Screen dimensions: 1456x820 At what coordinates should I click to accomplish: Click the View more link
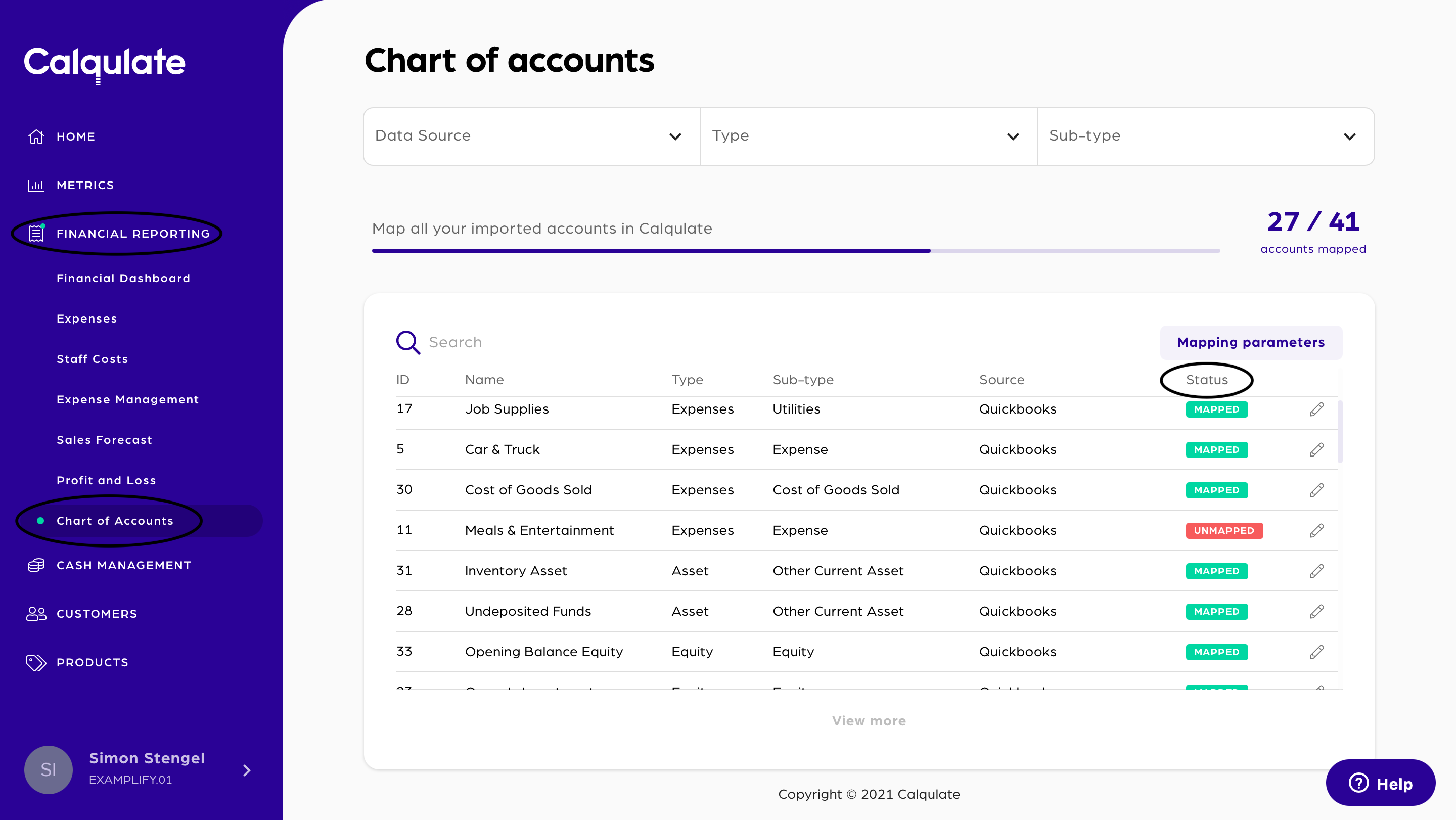coord(869,721)
